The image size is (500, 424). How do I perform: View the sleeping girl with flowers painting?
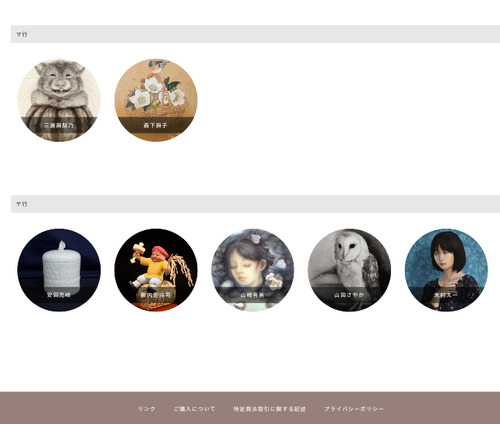(x=253, y=270)
